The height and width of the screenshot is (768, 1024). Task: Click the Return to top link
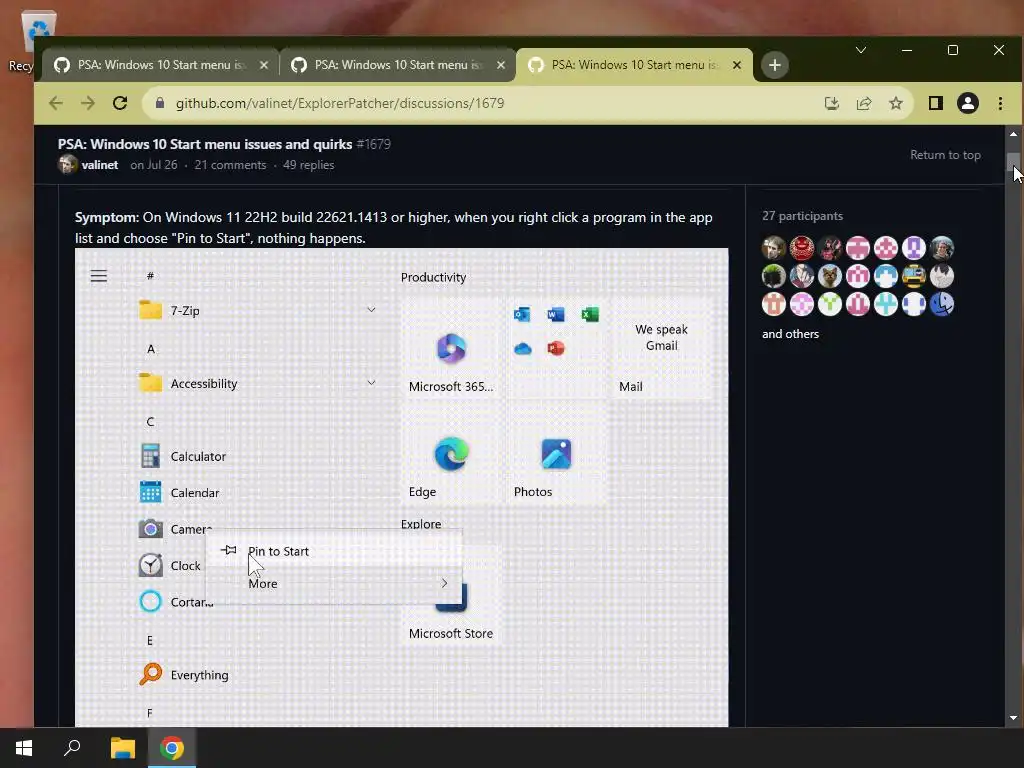coord(945,155)
